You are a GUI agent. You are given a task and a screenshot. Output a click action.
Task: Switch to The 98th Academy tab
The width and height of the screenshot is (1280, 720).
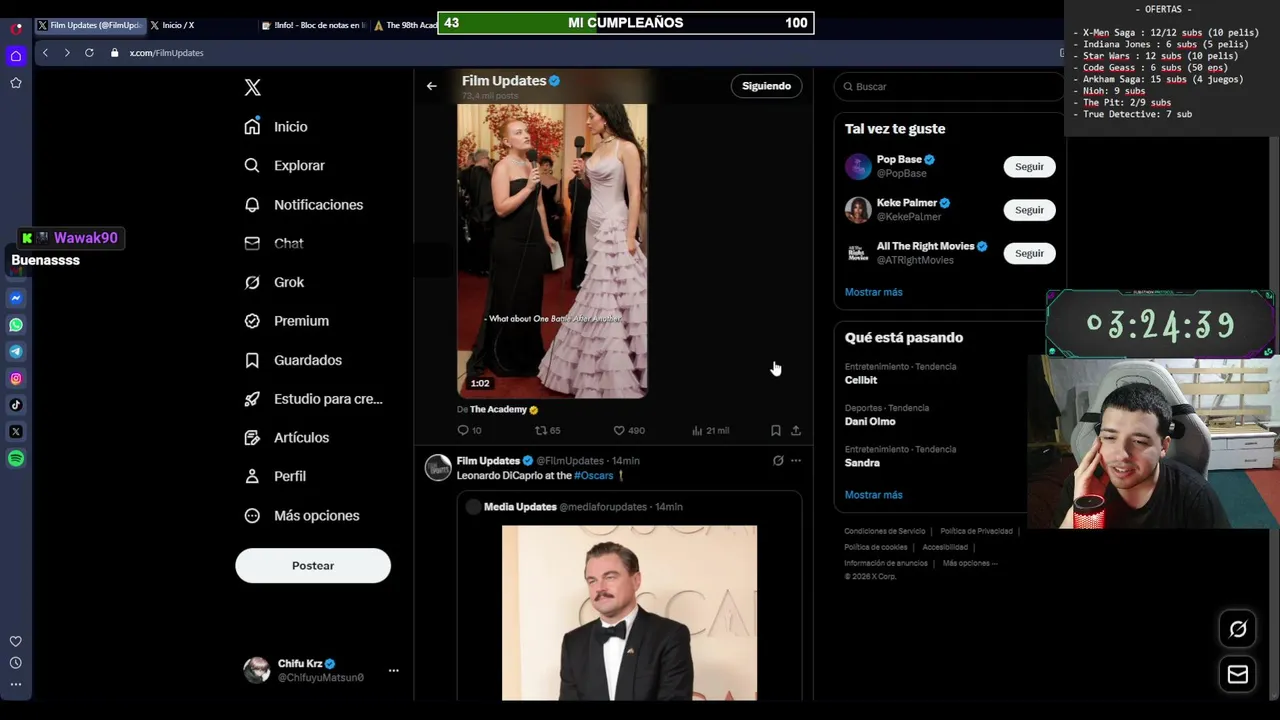coord(404,25)
